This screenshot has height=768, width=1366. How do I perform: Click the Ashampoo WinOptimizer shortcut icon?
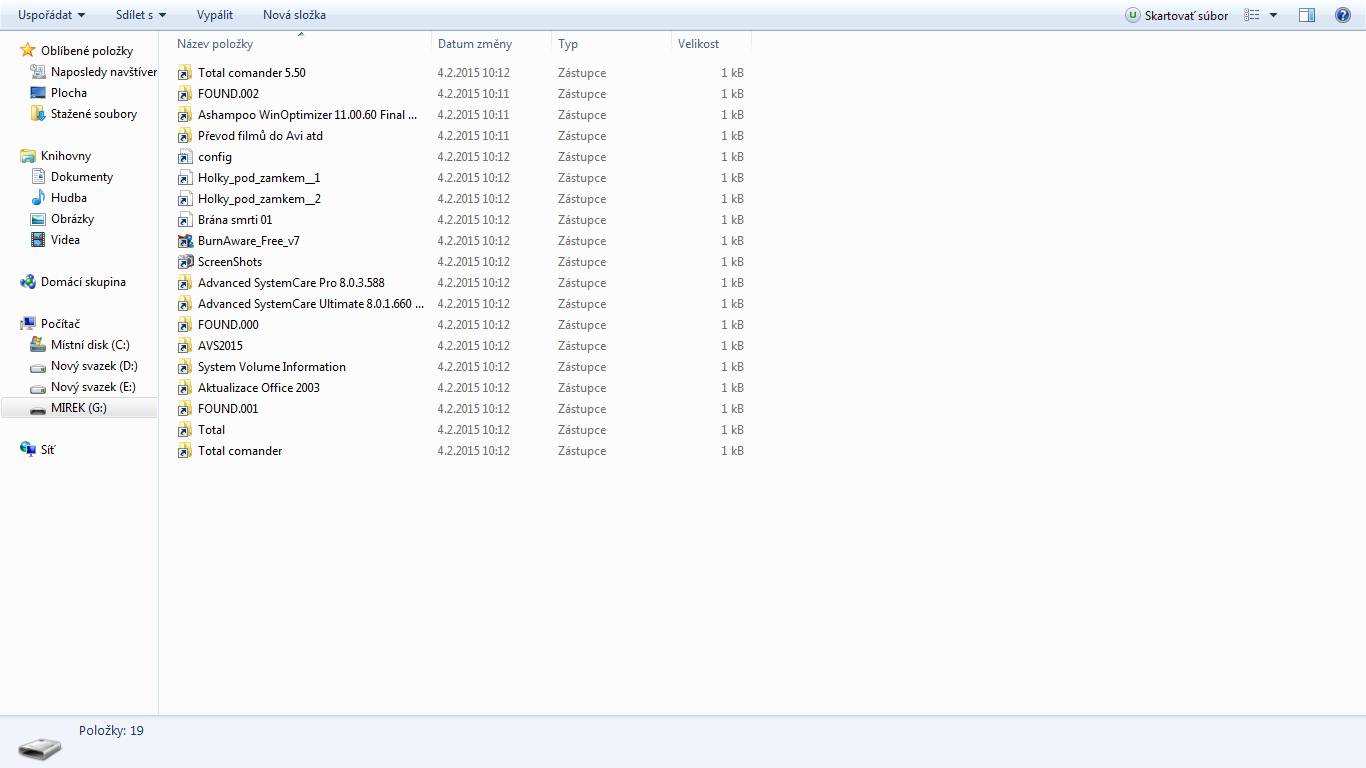click(x=184, y=115)
